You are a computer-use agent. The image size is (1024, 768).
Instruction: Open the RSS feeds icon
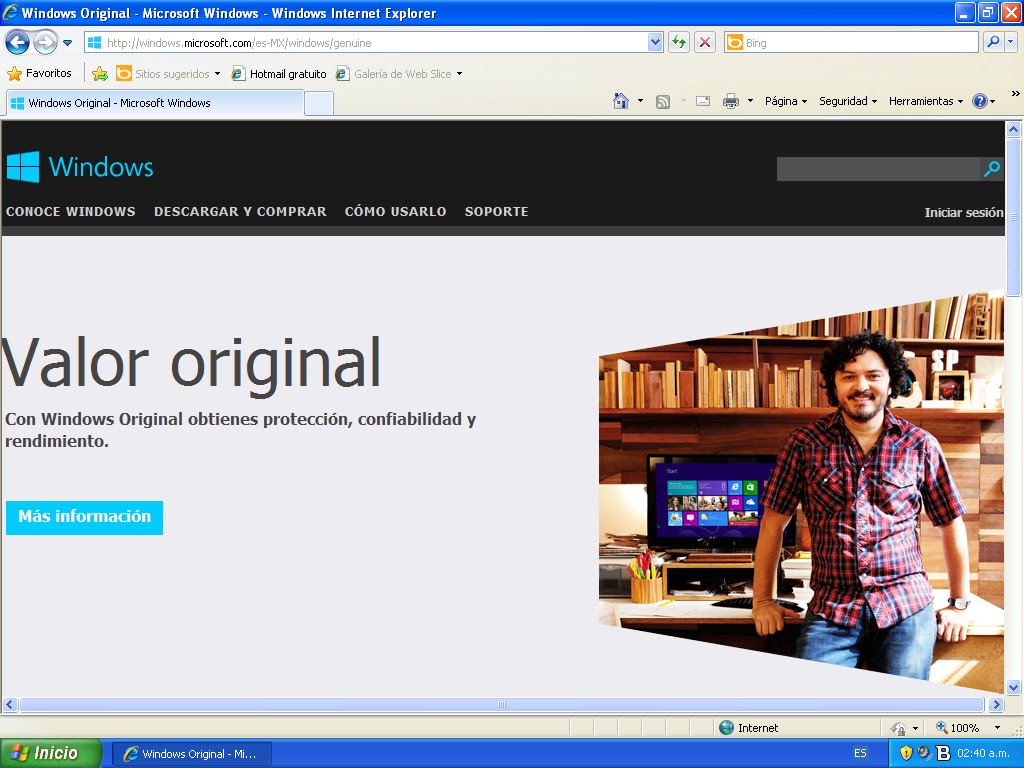point(662,100)
